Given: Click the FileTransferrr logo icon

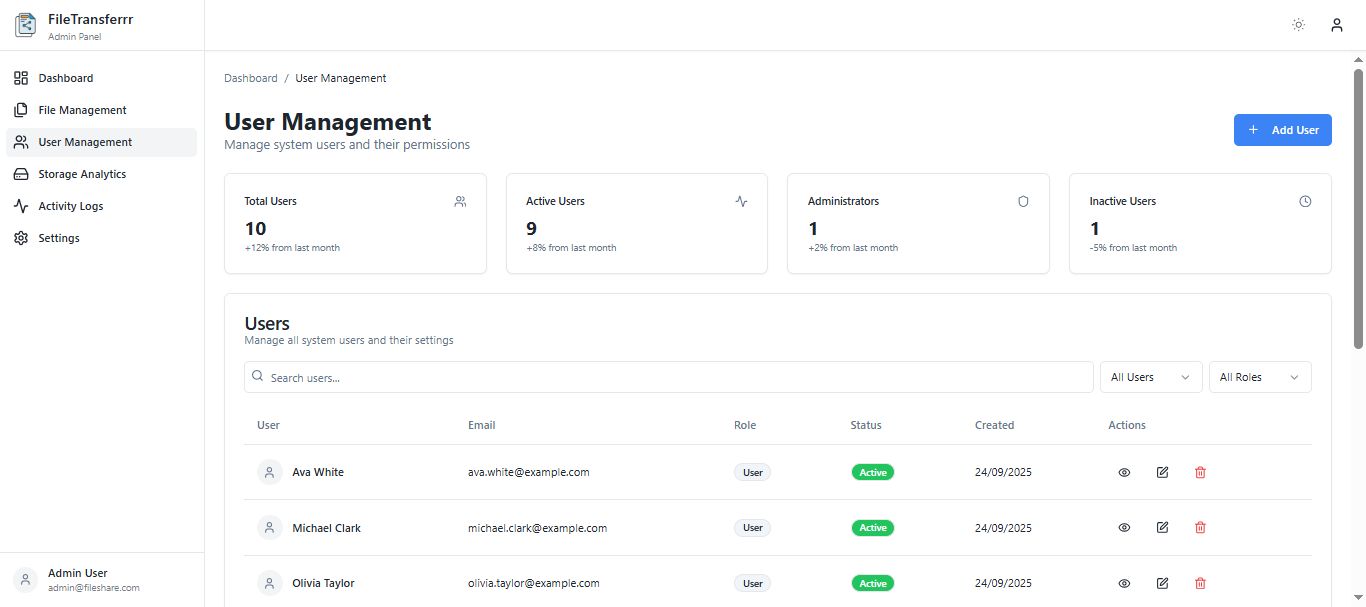Looking at the screenshot, I should pos(25,25).
